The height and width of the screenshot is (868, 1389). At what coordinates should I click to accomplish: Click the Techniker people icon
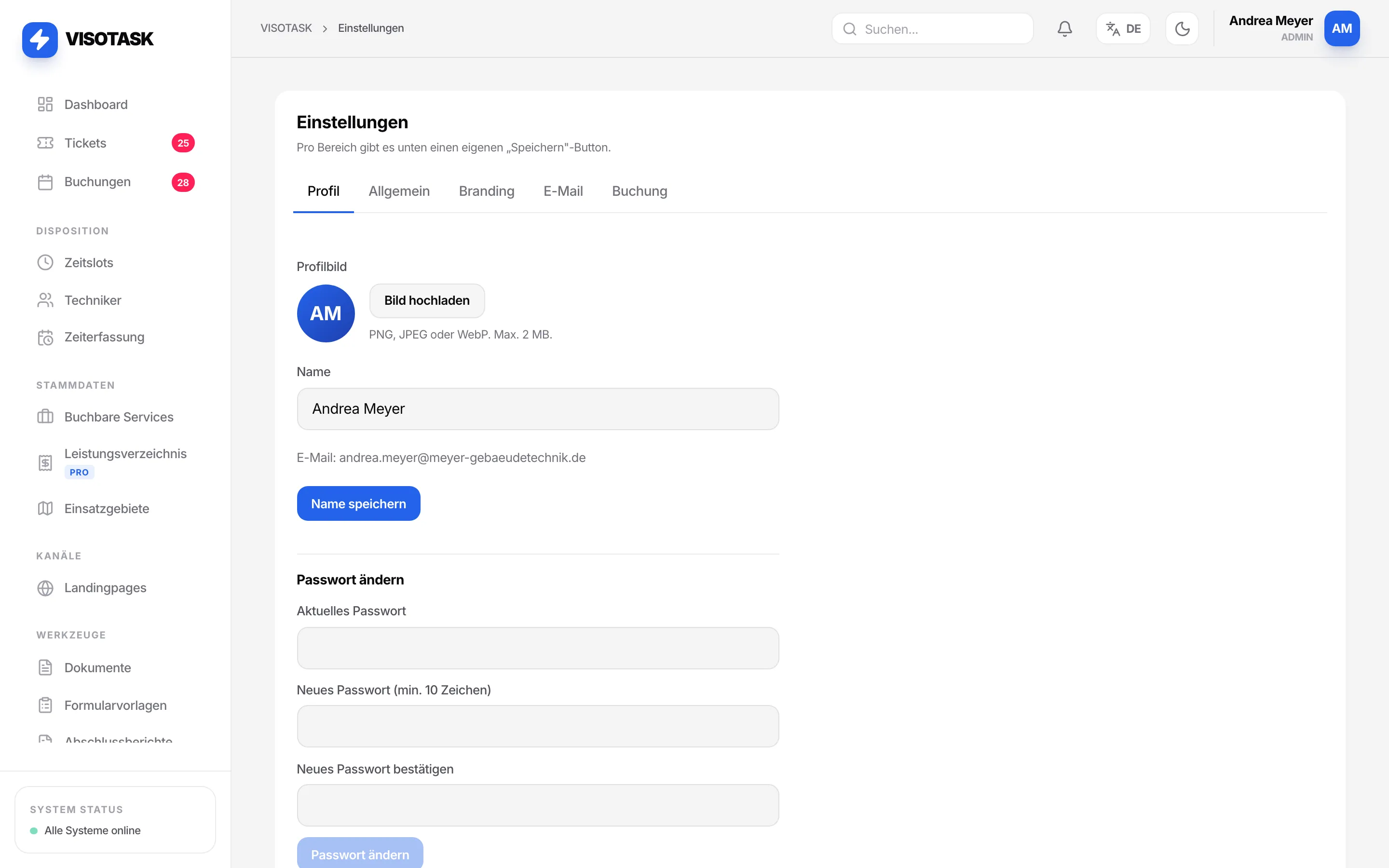(45, 300)
